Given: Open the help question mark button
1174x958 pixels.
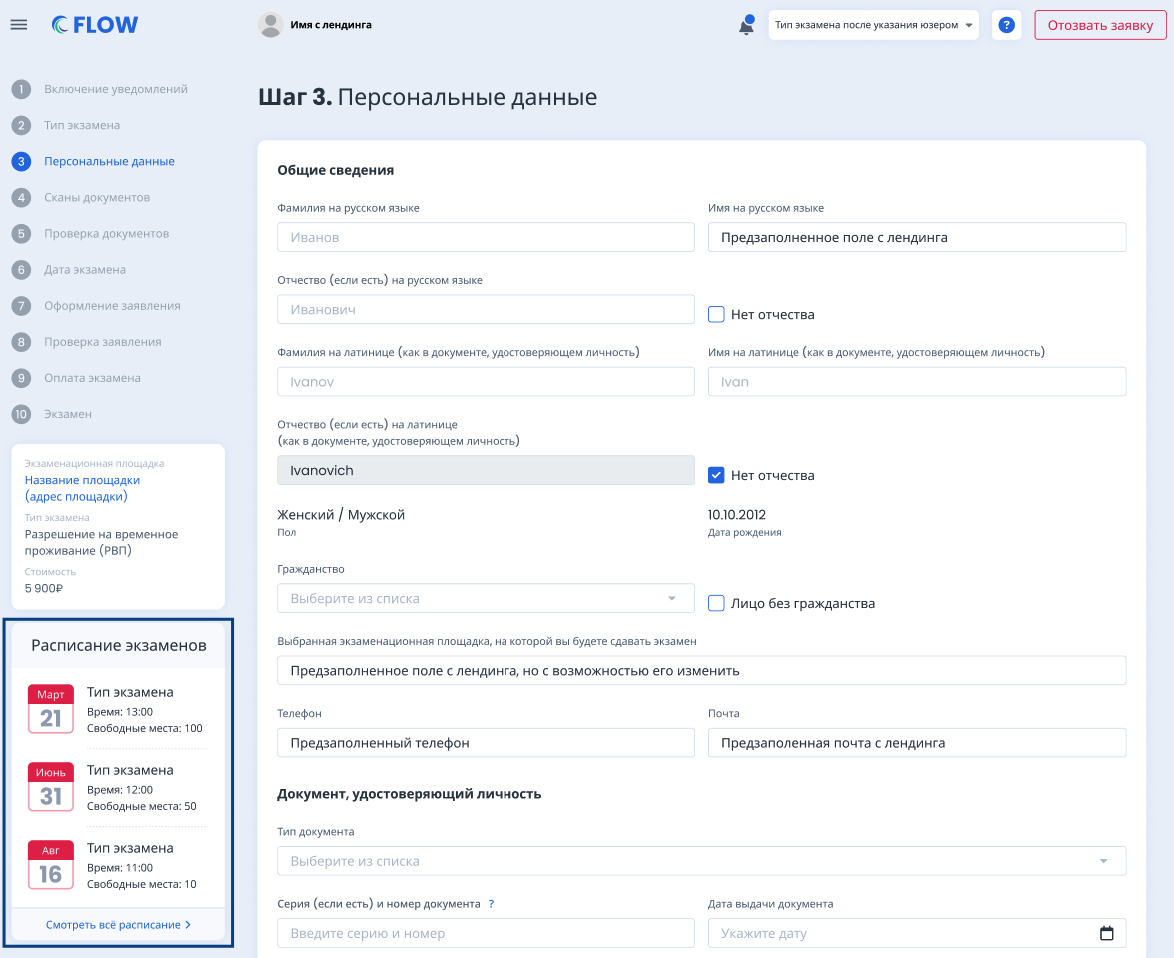Looking at the screenshot, I should pyautogui.click(x=1006, y=25).
